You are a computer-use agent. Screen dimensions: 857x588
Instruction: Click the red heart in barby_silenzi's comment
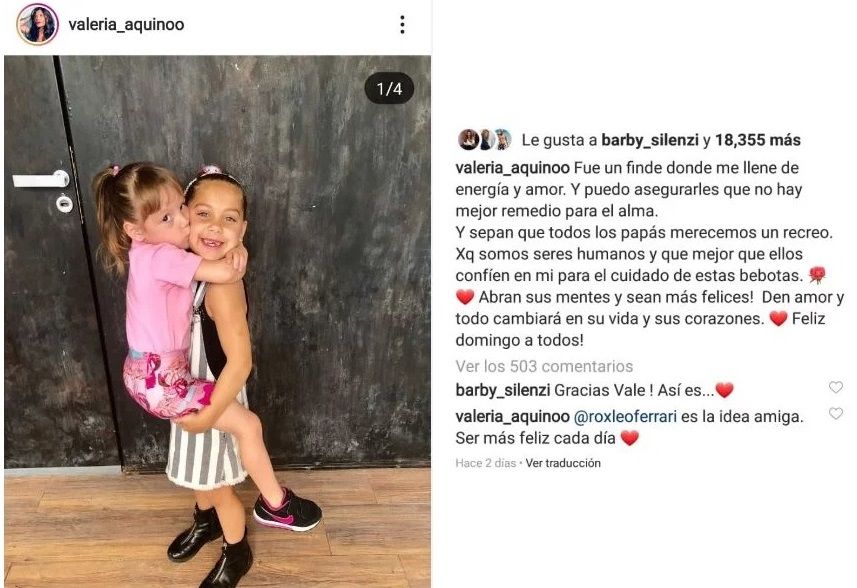pyautogui.click(x=724, y=390)
